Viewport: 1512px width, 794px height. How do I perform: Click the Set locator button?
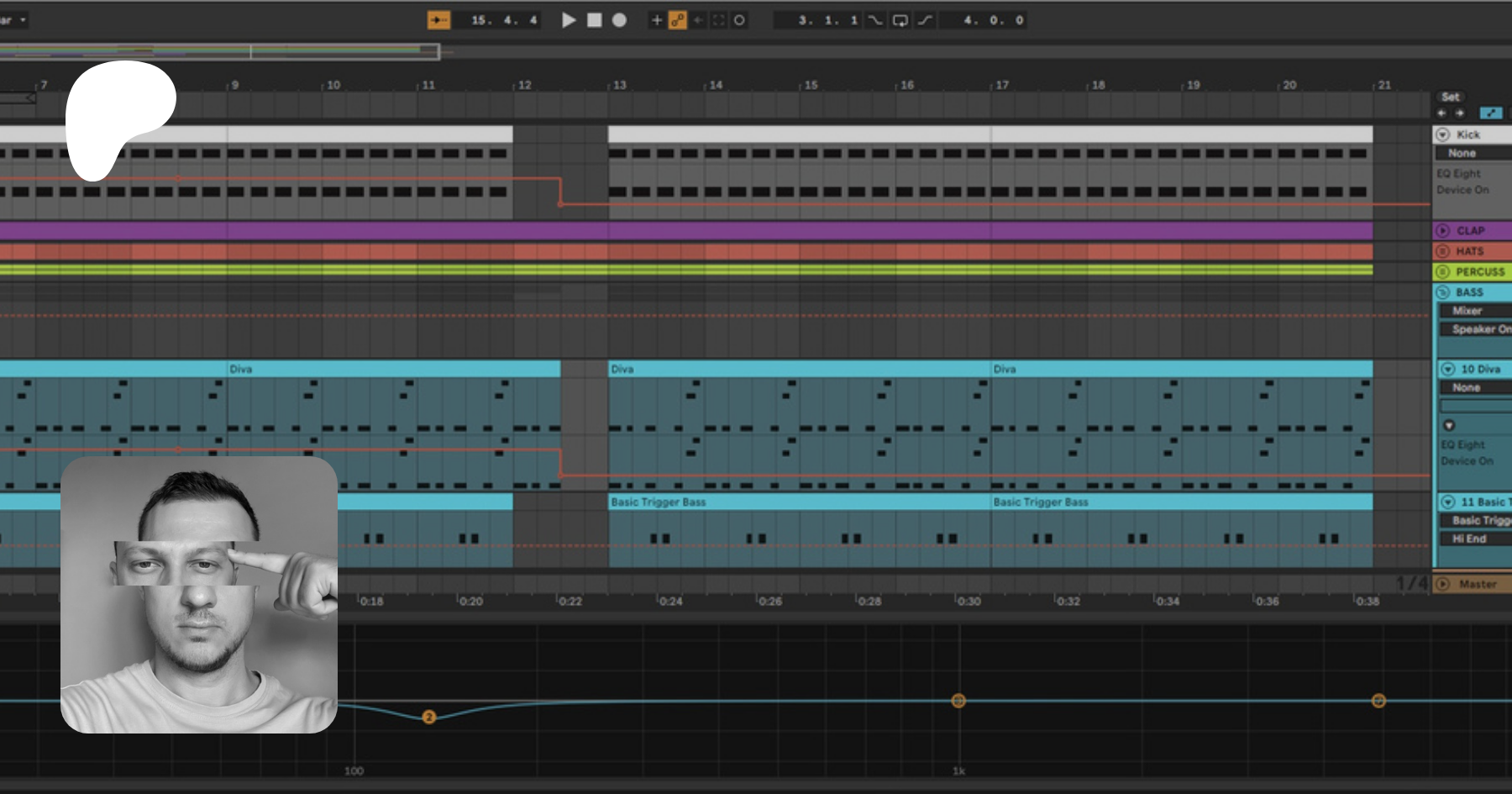click(x=1451, y=97)
